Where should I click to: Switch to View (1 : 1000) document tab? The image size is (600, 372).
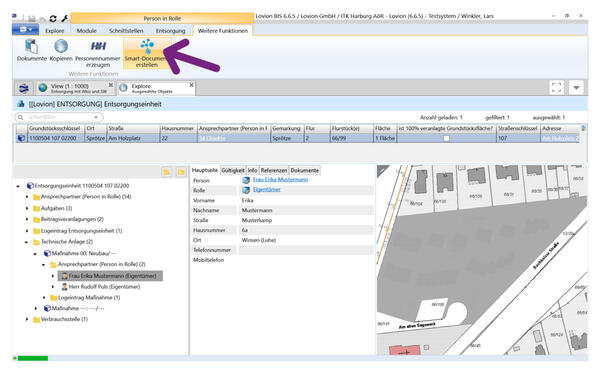click(x=75, y=88)
